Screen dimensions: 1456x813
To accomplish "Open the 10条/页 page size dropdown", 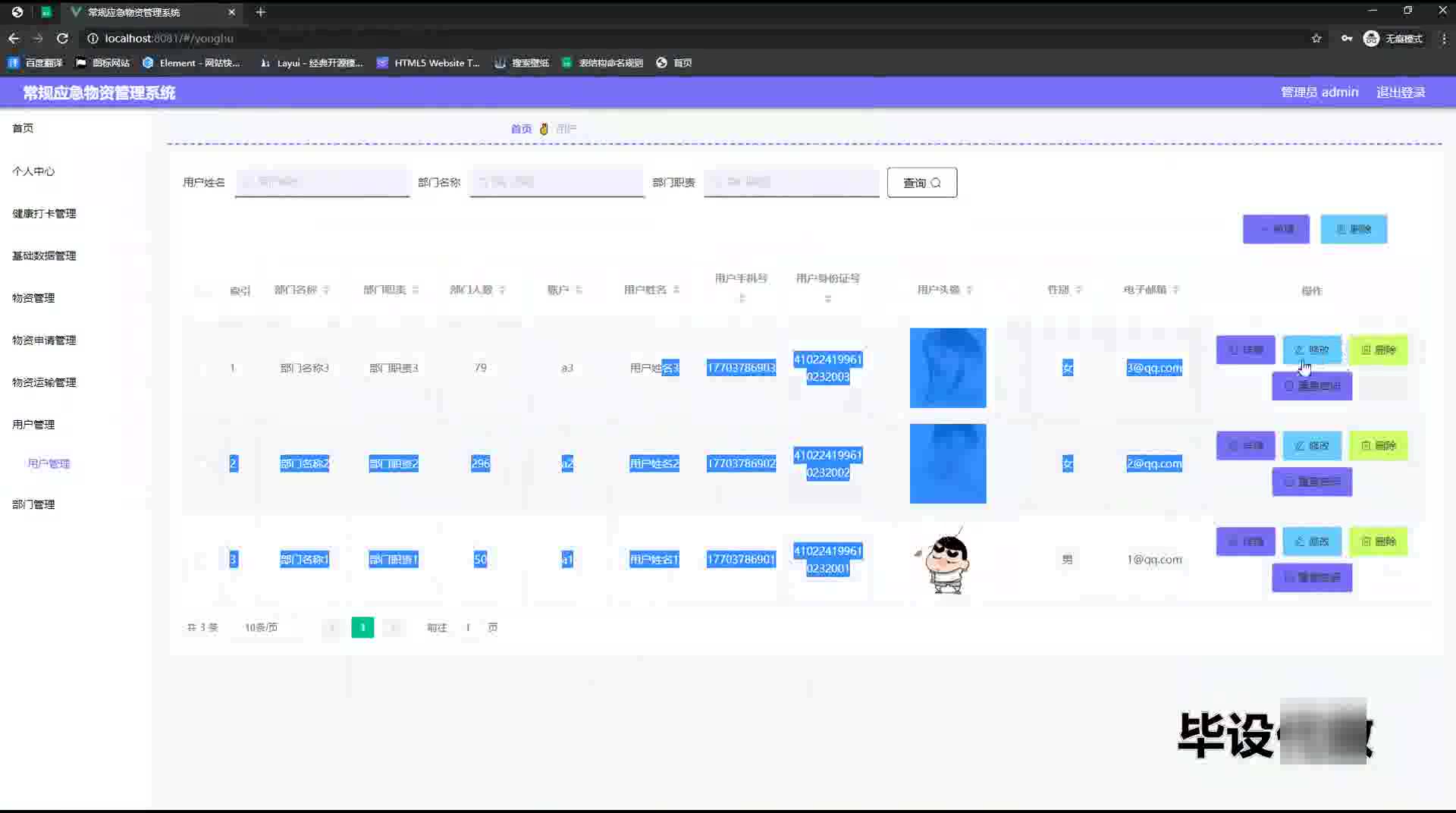I will tap(267, 627).
